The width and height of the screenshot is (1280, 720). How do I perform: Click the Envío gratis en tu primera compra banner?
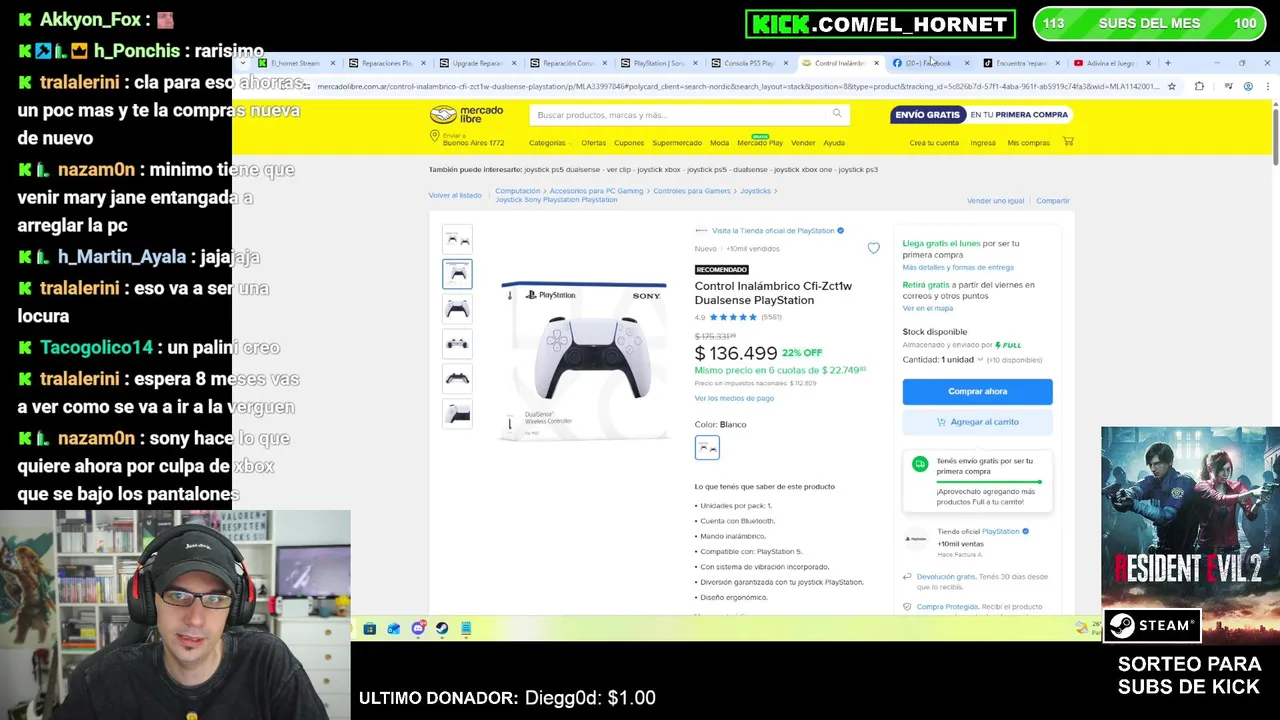[982, 114]
